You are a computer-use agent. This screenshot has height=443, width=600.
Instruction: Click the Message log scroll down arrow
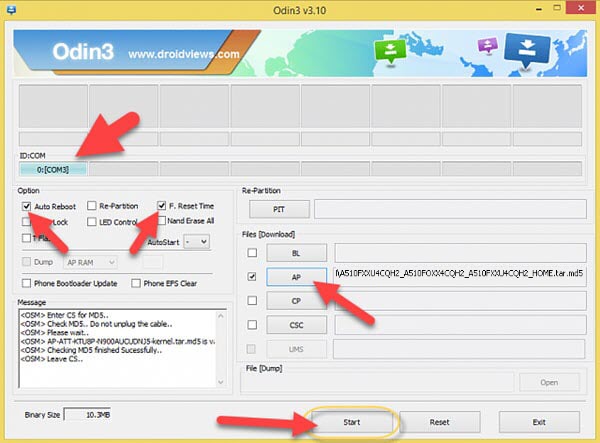point(221,382)
